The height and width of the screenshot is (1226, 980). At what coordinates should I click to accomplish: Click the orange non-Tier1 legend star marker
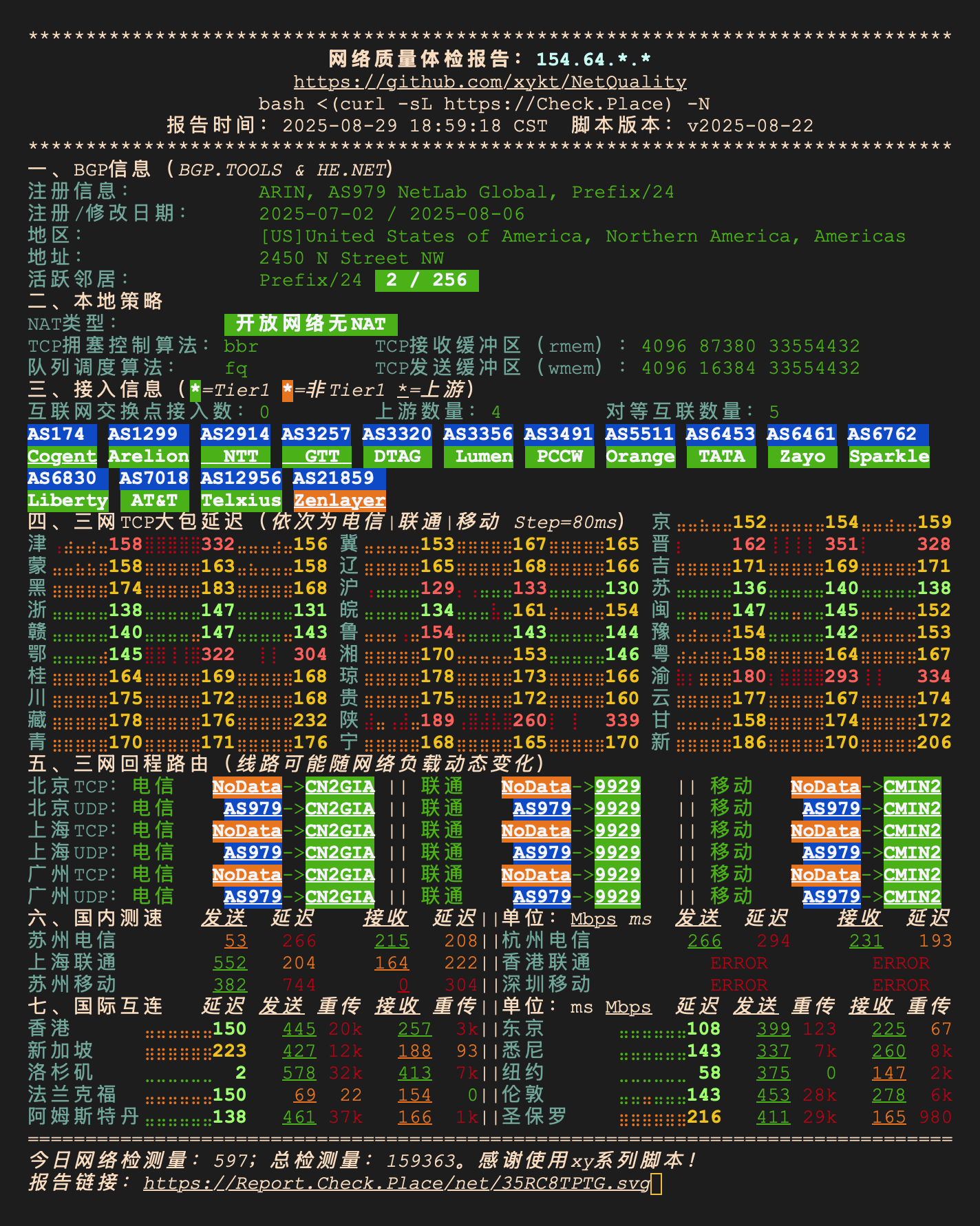288,390
